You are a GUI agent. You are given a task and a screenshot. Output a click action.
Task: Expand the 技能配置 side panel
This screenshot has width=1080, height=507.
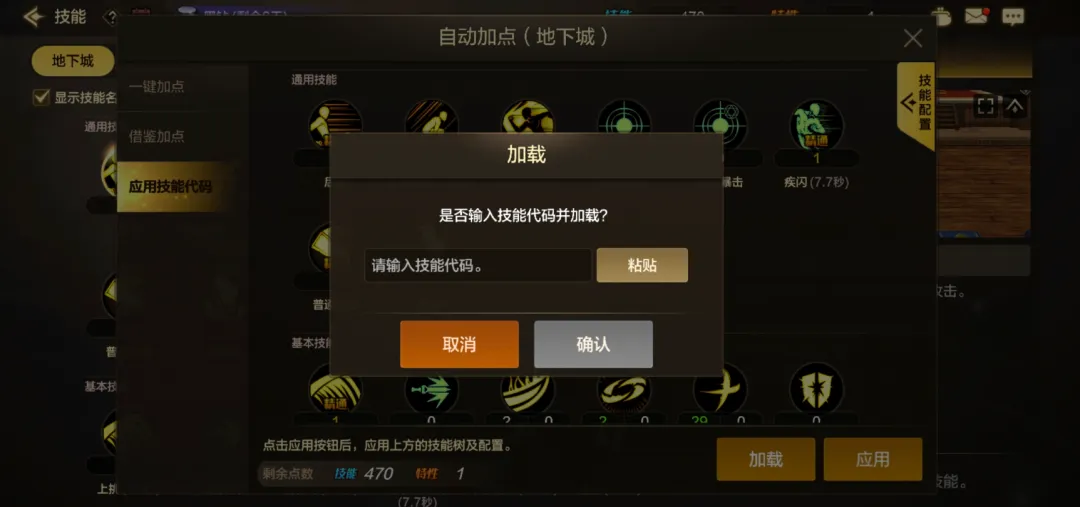coord(916,105)
